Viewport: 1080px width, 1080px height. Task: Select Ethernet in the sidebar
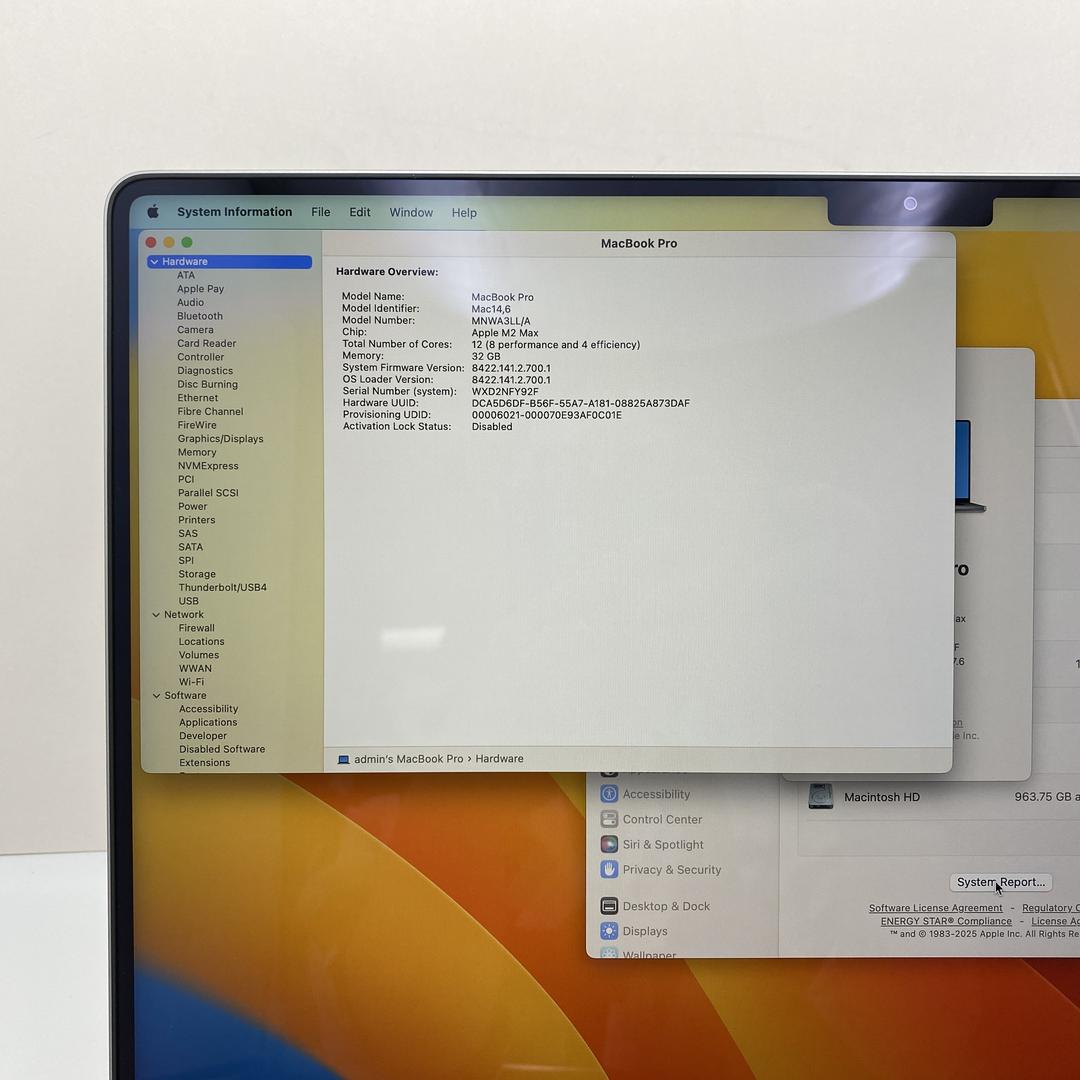(198, 397)
